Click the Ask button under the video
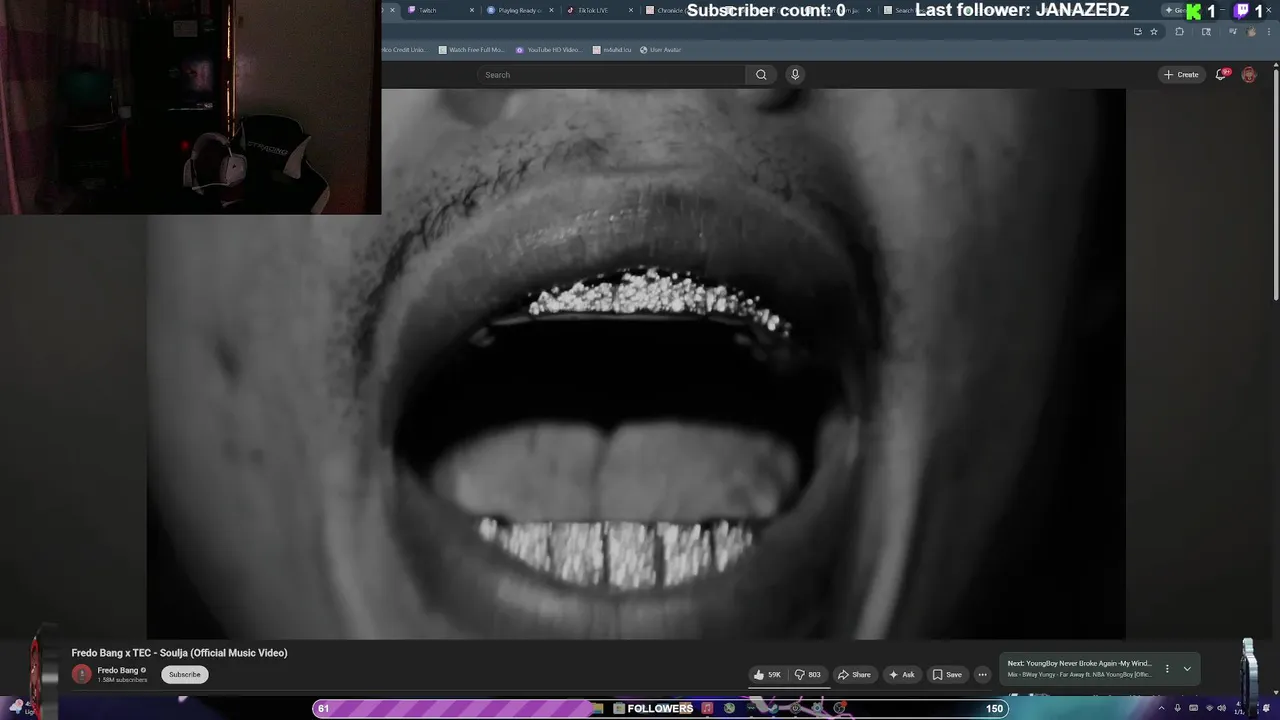 [901, 675]
